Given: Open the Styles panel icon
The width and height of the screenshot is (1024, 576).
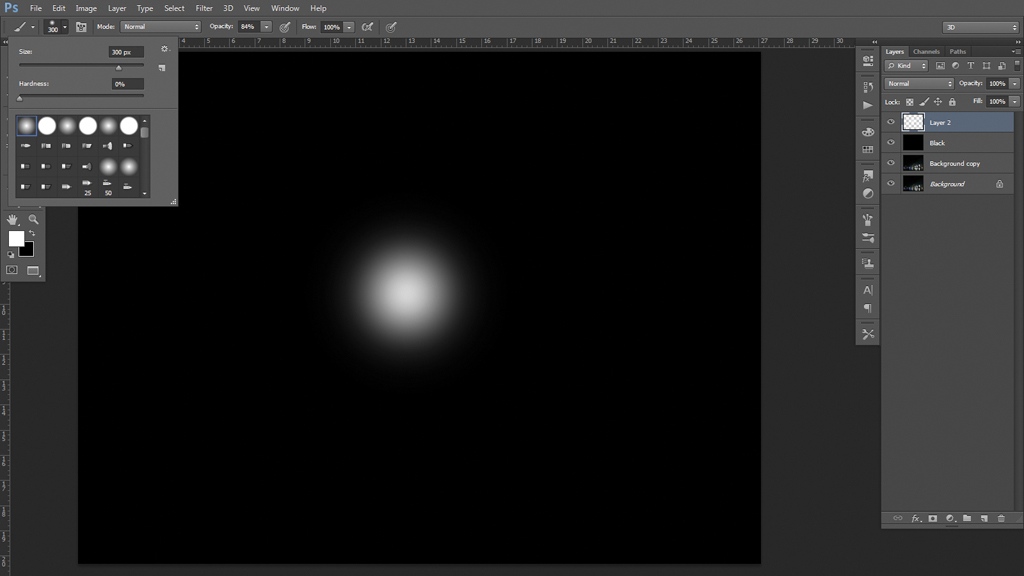Looking at the screenshot, I should (868, 176).
